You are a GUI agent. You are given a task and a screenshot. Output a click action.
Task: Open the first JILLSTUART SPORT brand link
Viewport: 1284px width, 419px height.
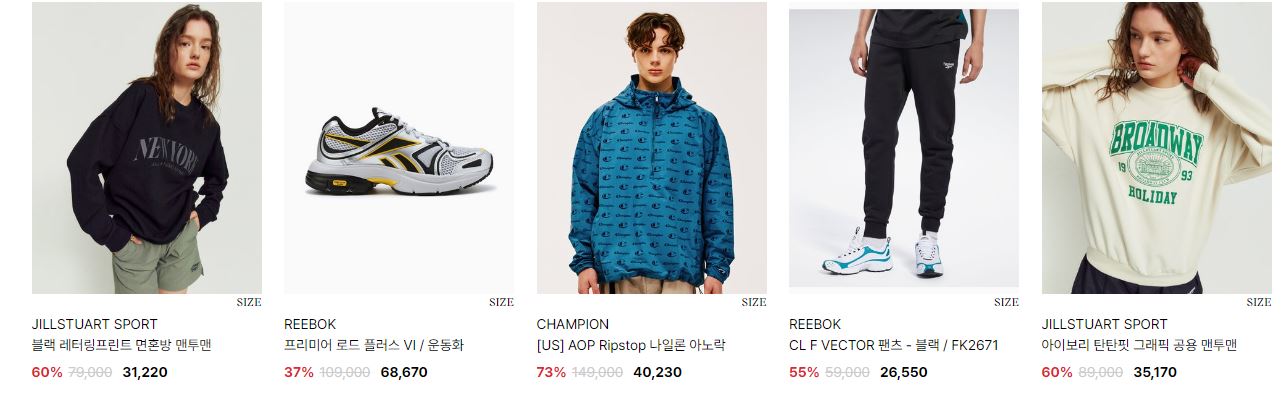pyautogui.click(x=95, y=324)
